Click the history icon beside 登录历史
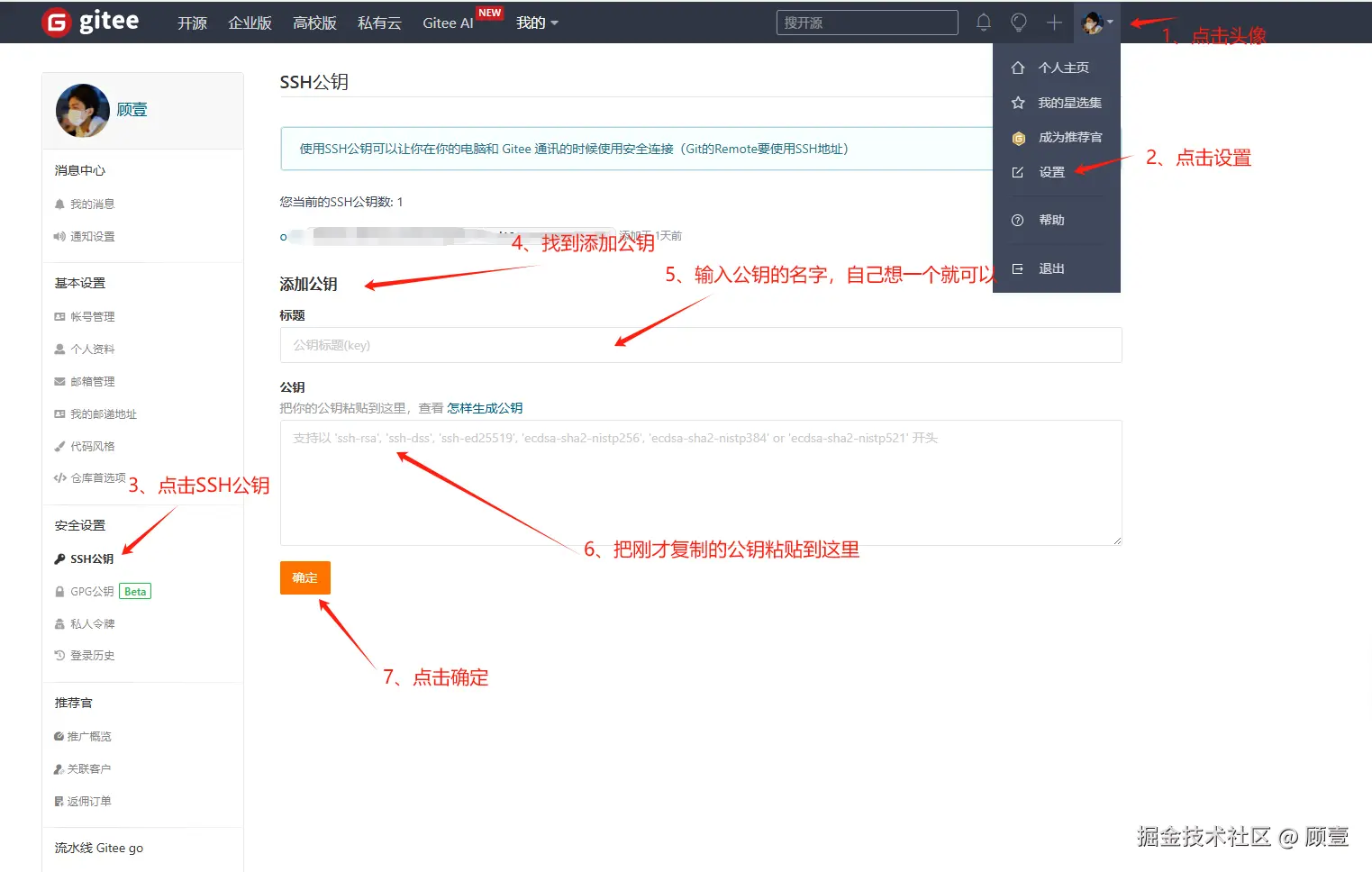The height and width of the screenshot is (872, 1372). (59, 656)
